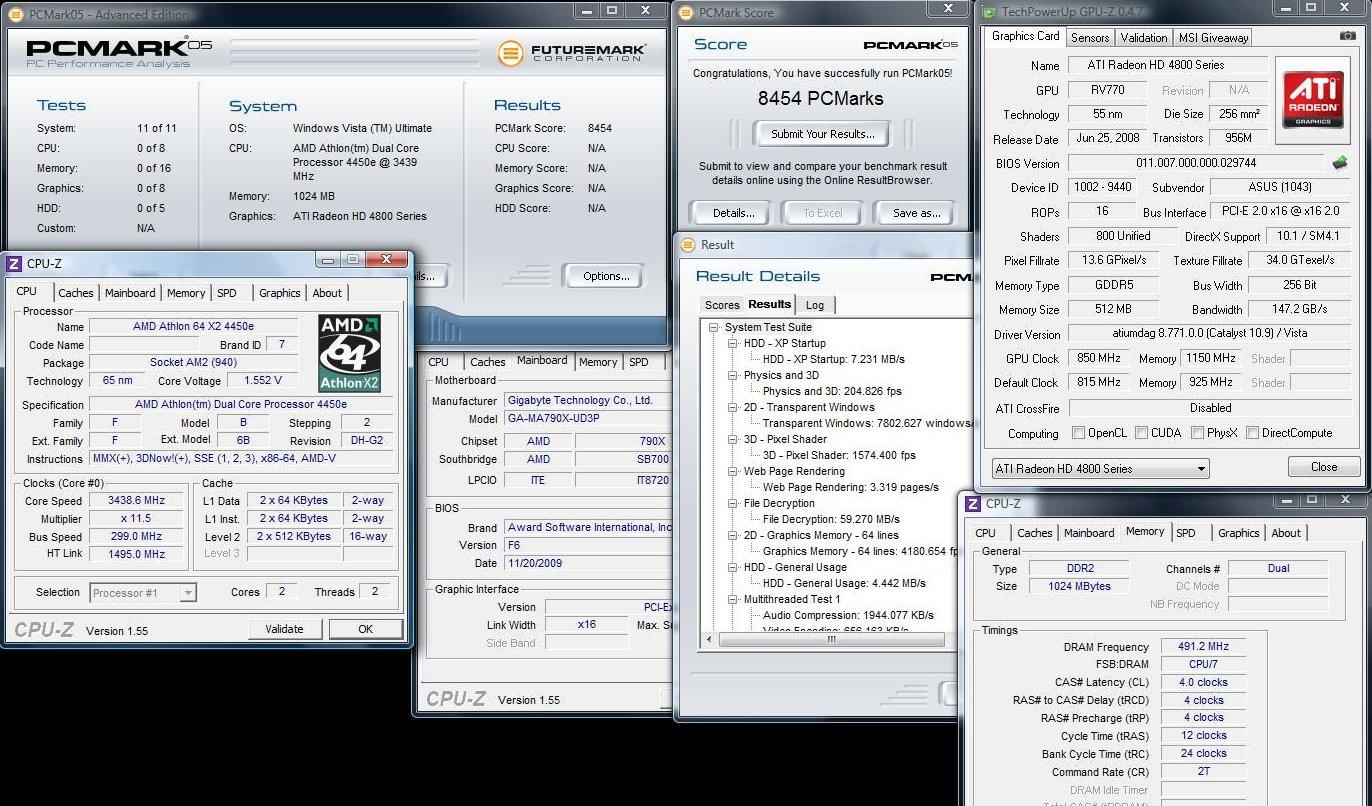Click the Memory CPU-Z window title Z icon

[x=973, y=504]
